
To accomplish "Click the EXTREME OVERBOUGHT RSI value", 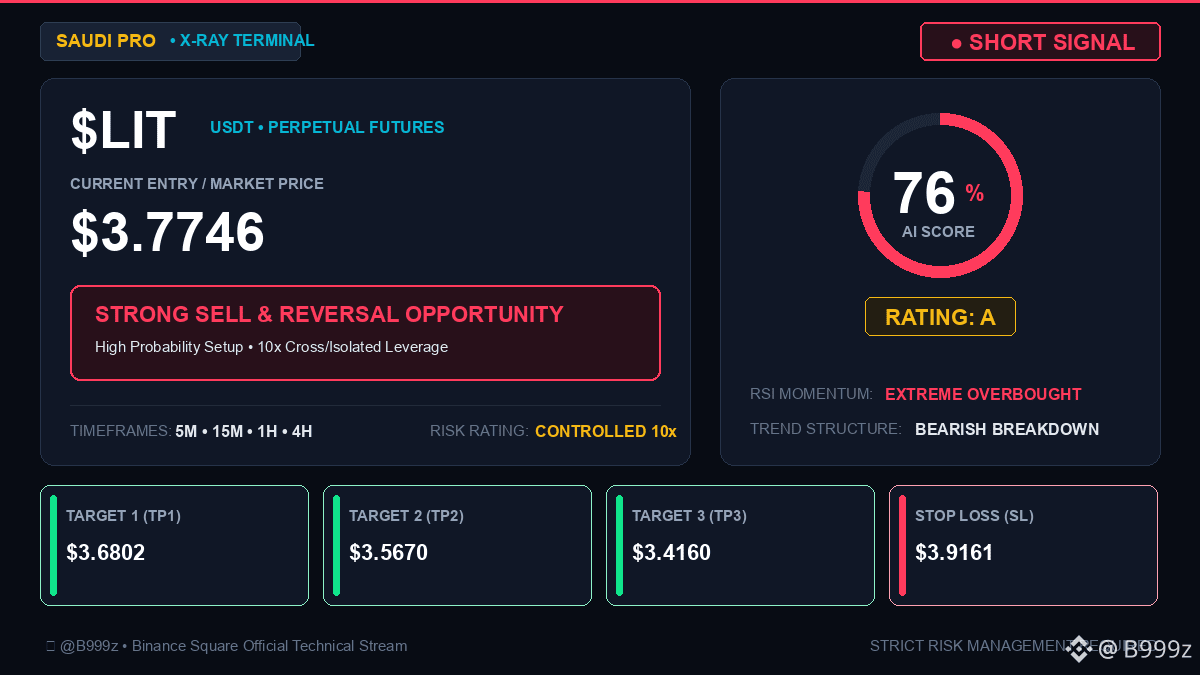I will coord(983,394).
